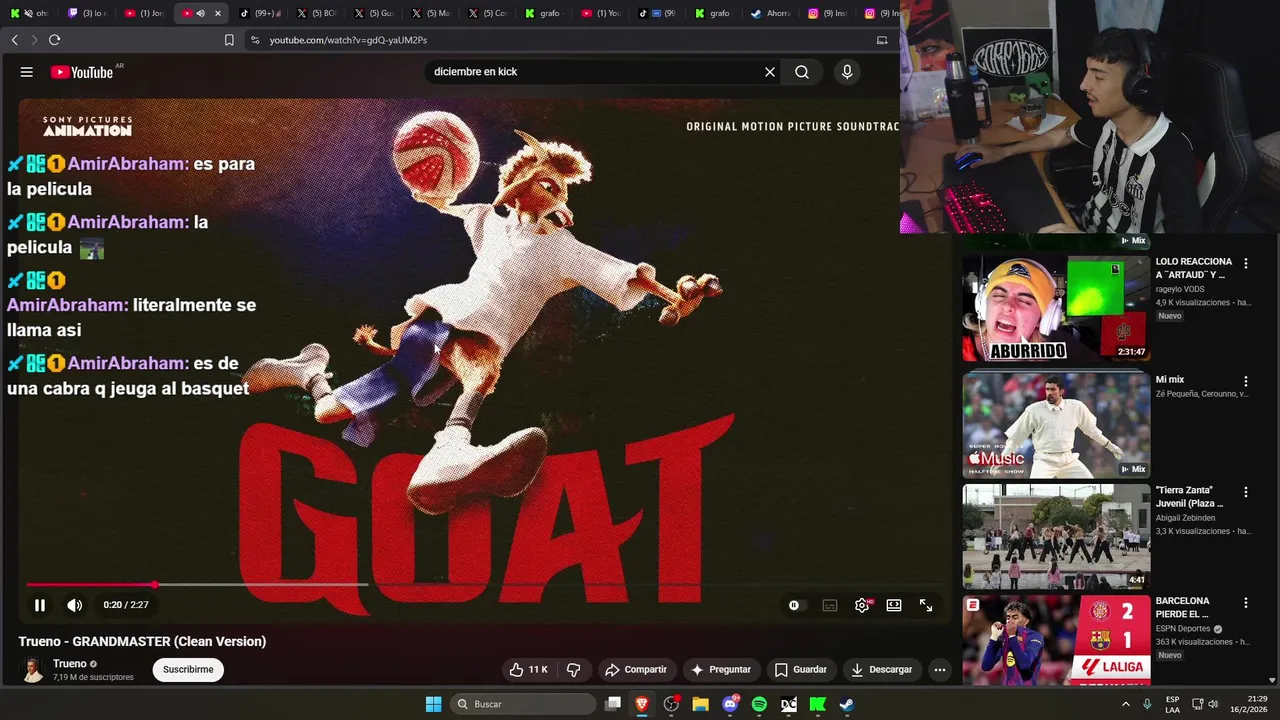Image resolution: width=1280 pixels, height=720 pixels.
Task: Switch to the Kick tab titled 'oh'
Action: 29,13
